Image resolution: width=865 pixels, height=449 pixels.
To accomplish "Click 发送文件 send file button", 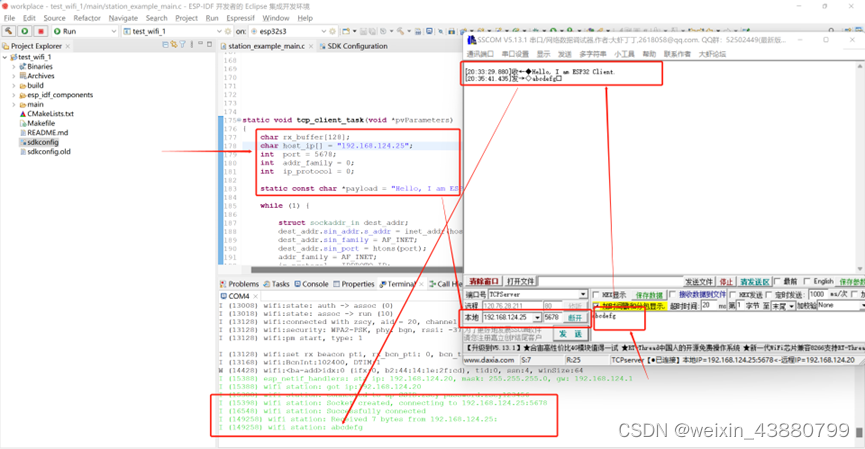I will tap(699, 281).
